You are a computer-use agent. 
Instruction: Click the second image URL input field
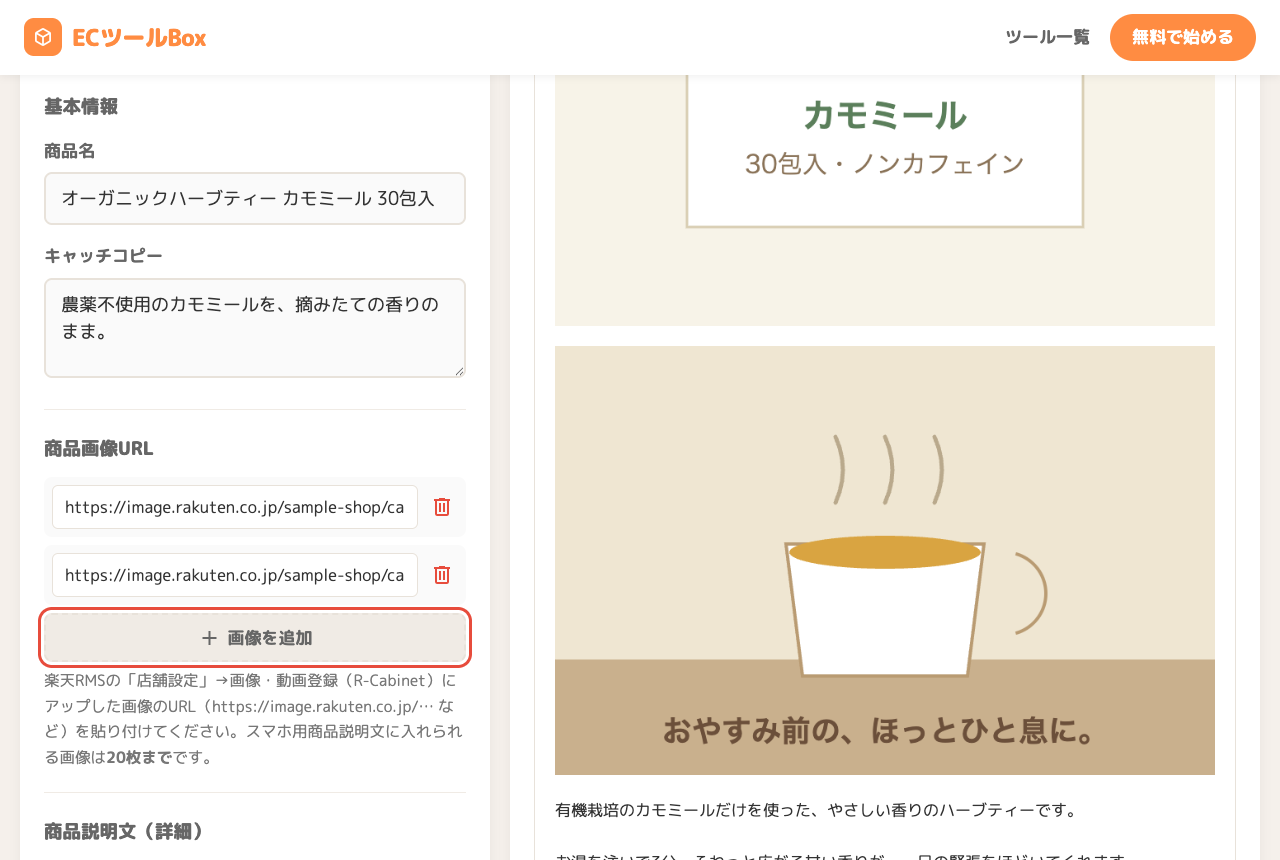(x=235, y=575)
